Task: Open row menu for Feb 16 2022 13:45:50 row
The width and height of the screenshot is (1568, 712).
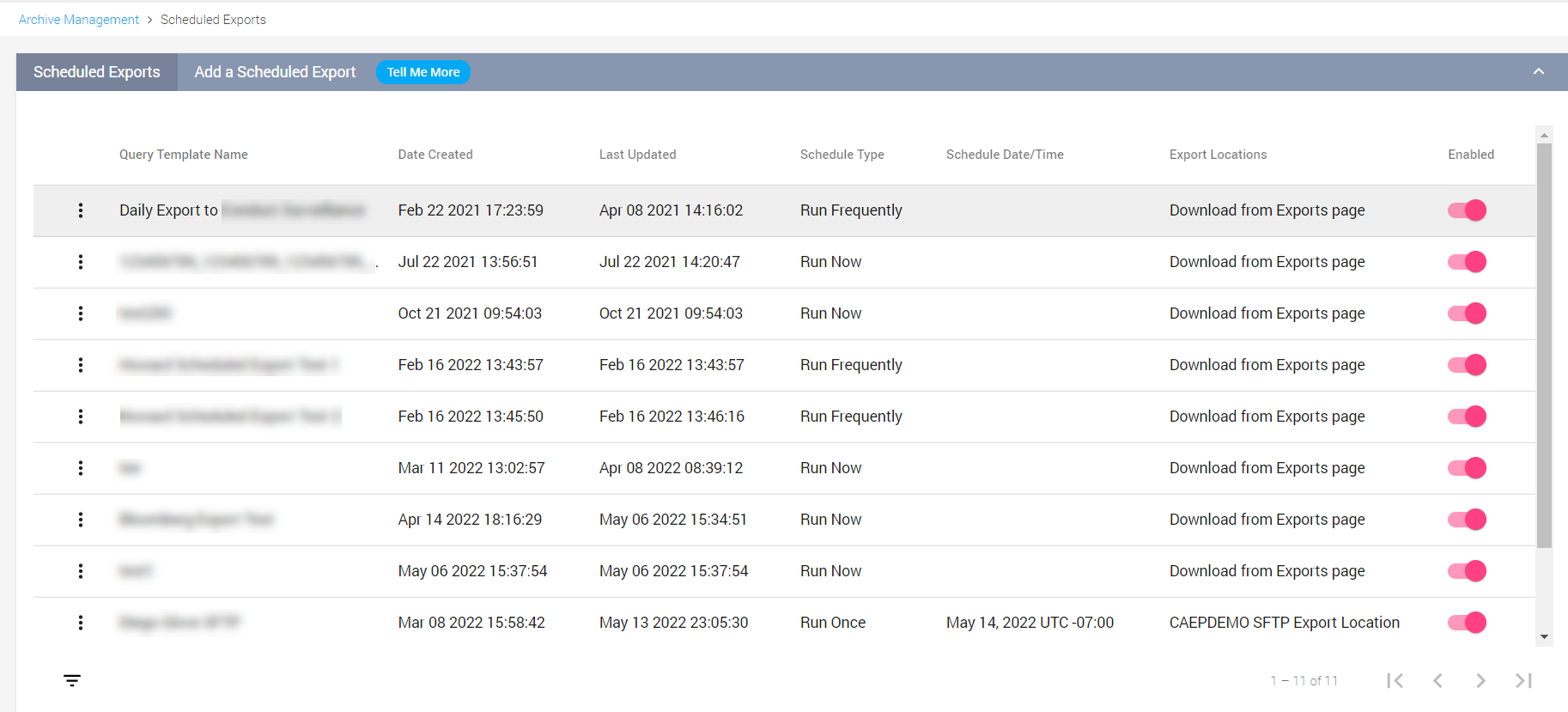Action: pos(81,417)
